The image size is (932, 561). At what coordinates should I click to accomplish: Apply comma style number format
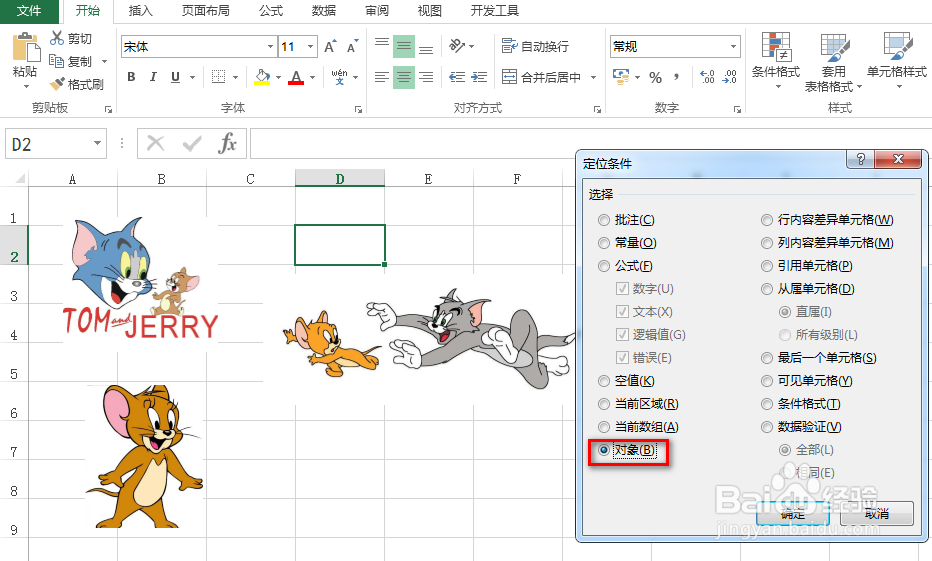676,77
